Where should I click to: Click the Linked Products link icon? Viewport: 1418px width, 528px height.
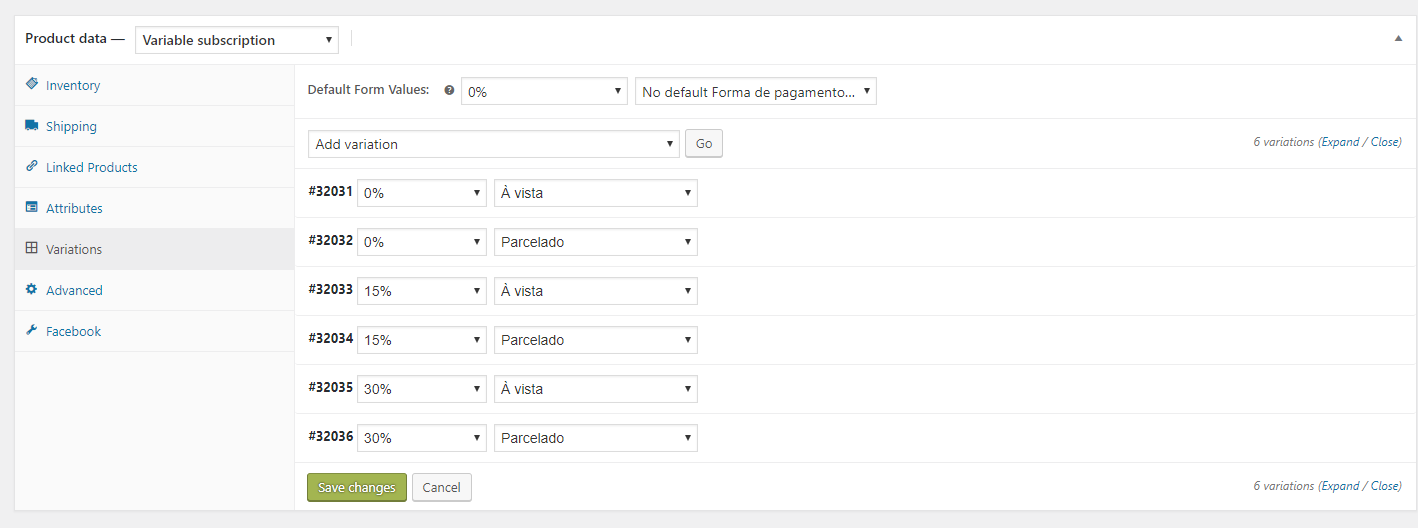point(32,167)
